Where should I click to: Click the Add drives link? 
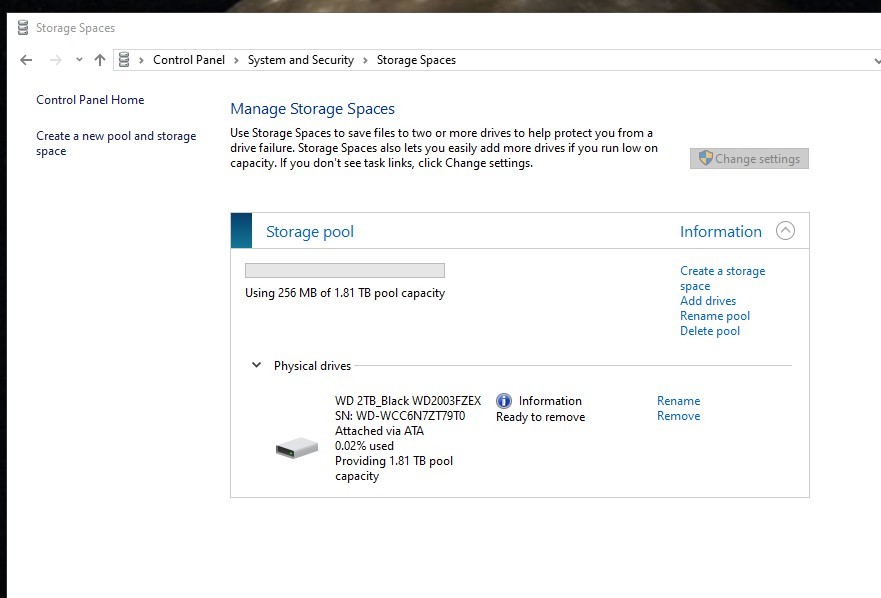click(x=708, y=301)
